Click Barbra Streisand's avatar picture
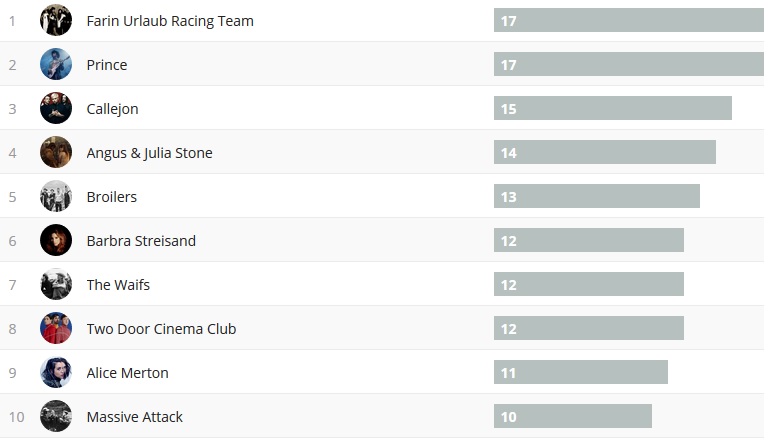The image size is (776, 440). (x=56, y=240)
